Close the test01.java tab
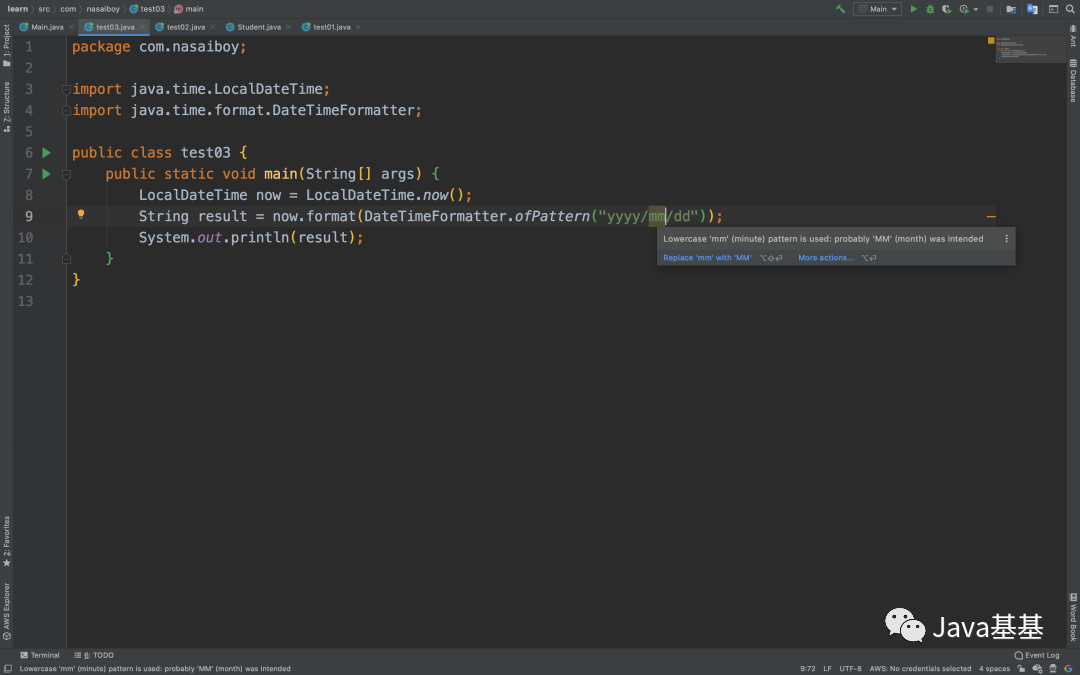Screen dimensions: 1080x675 pyautogui.click(x=358, y=28)
